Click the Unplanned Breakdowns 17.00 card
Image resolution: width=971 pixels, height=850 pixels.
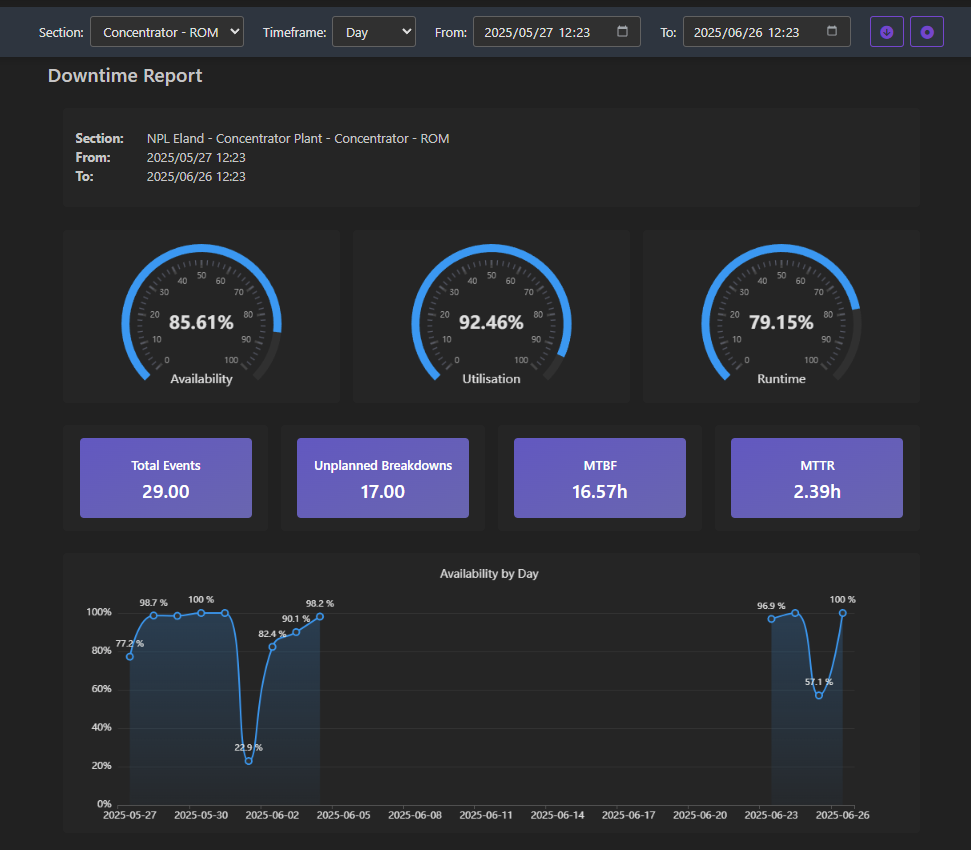pos(383,478)
